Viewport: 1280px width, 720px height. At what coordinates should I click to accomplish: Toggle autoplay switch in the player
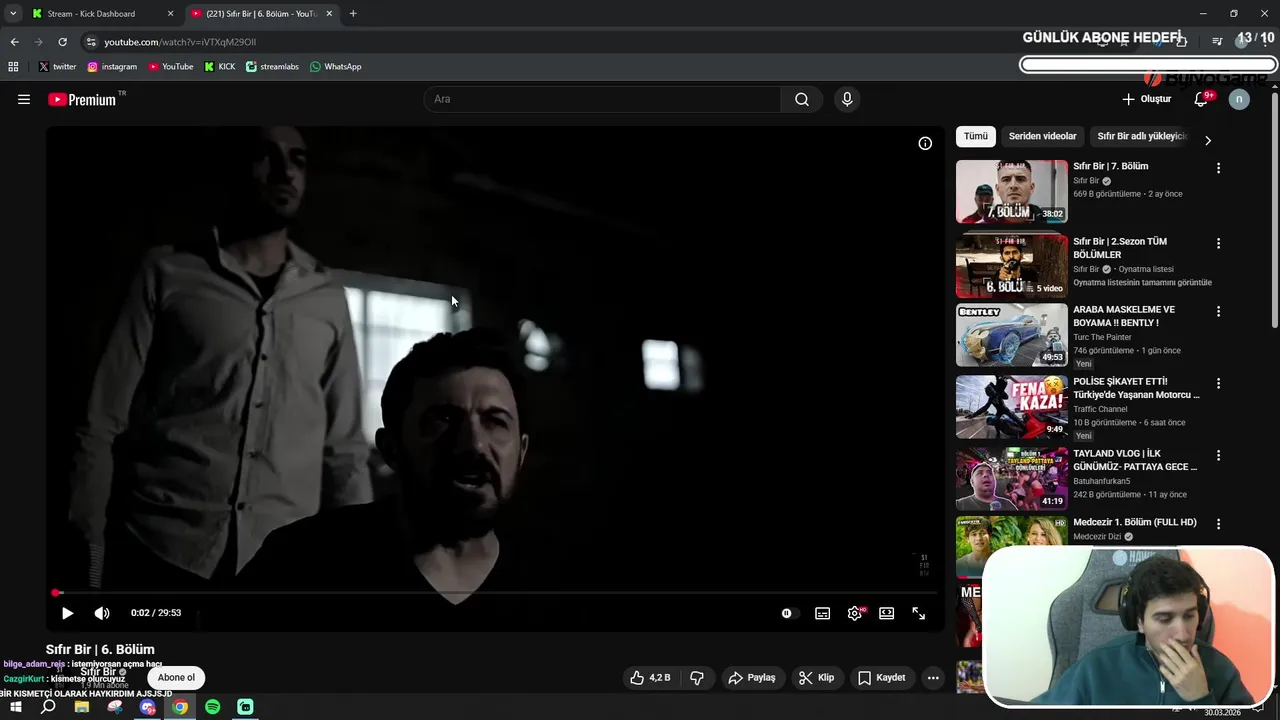tap(788, 613)
